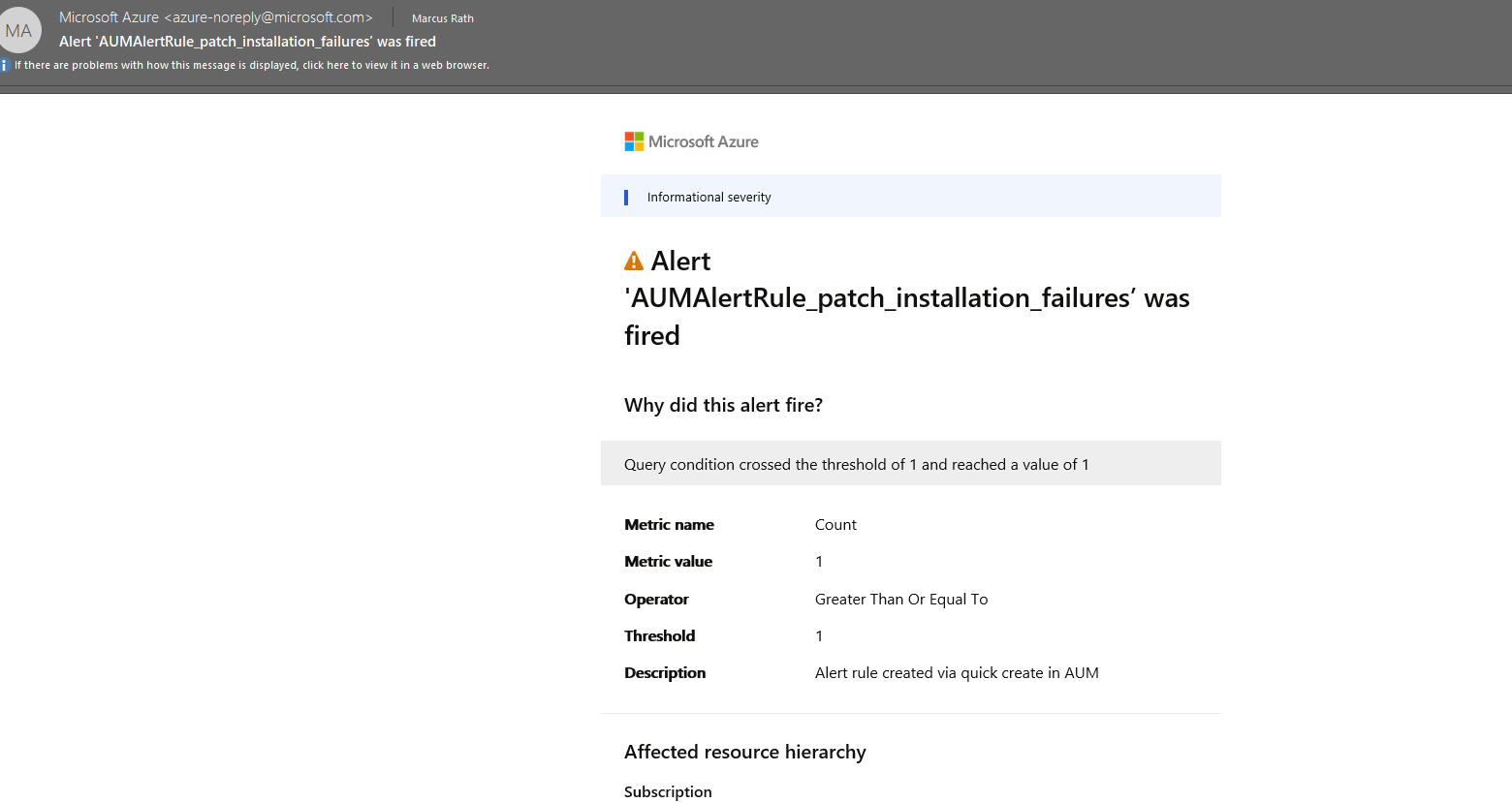1512x803 pixels.
Task: Click the Informational severity banner
Action: coord(911,197)
